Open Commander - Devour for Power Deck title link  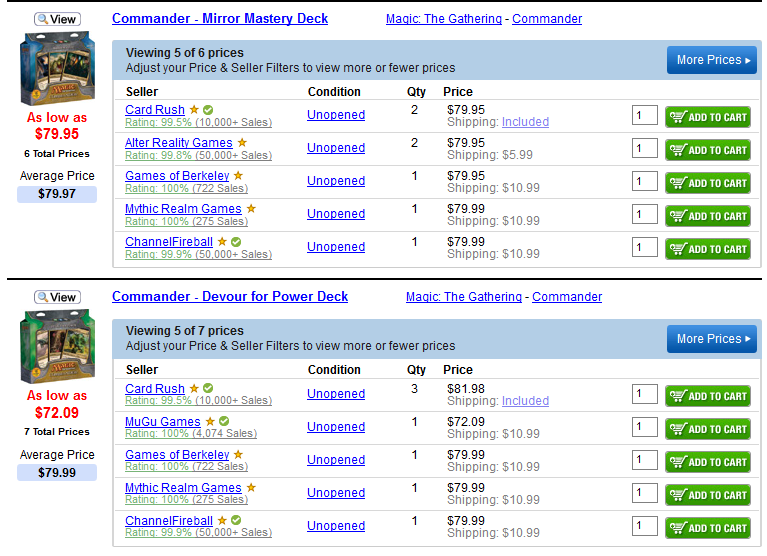tap(230, 297)
